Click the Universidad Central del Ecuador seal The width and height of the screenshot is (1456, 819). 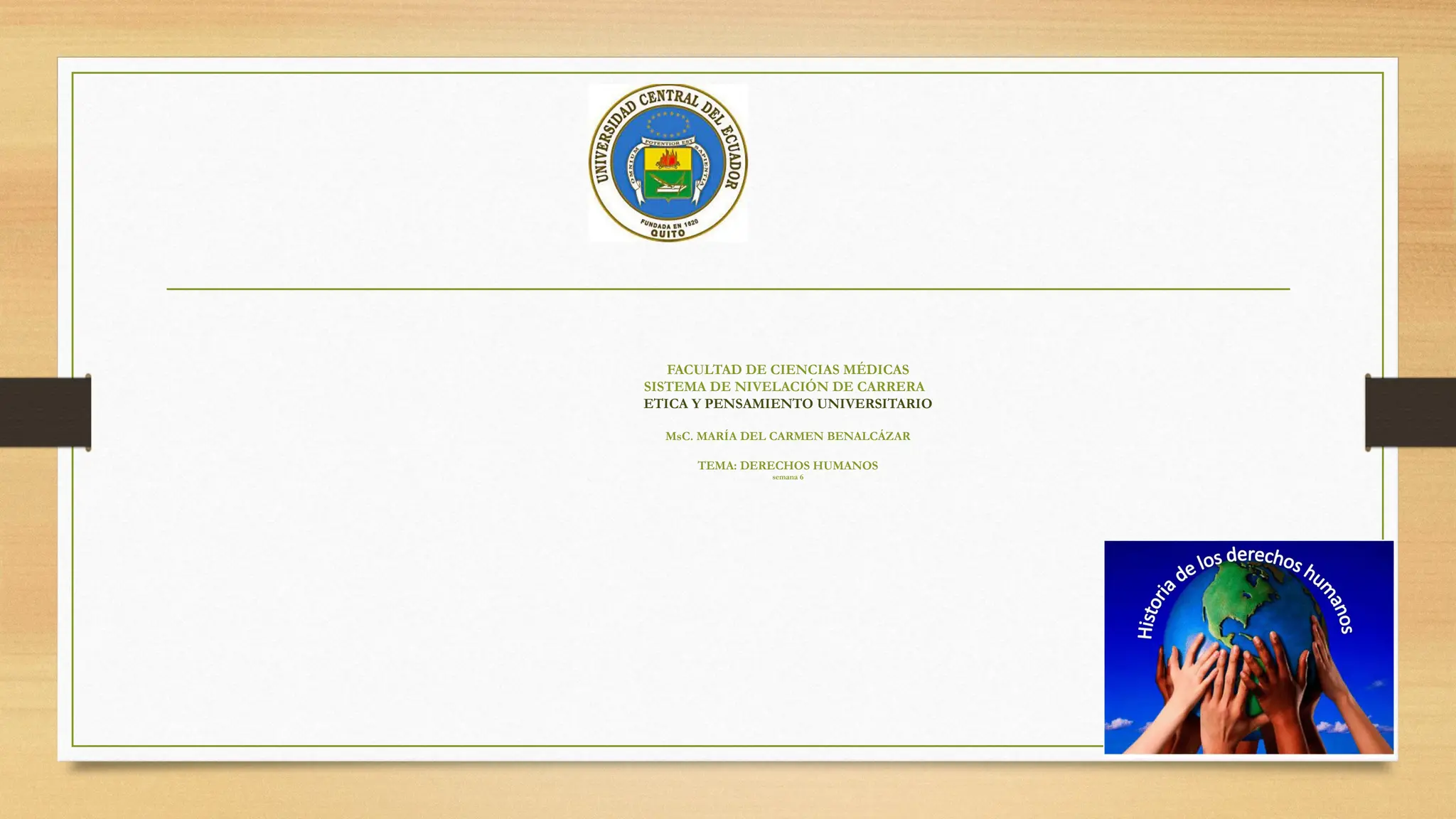point(667,163)
